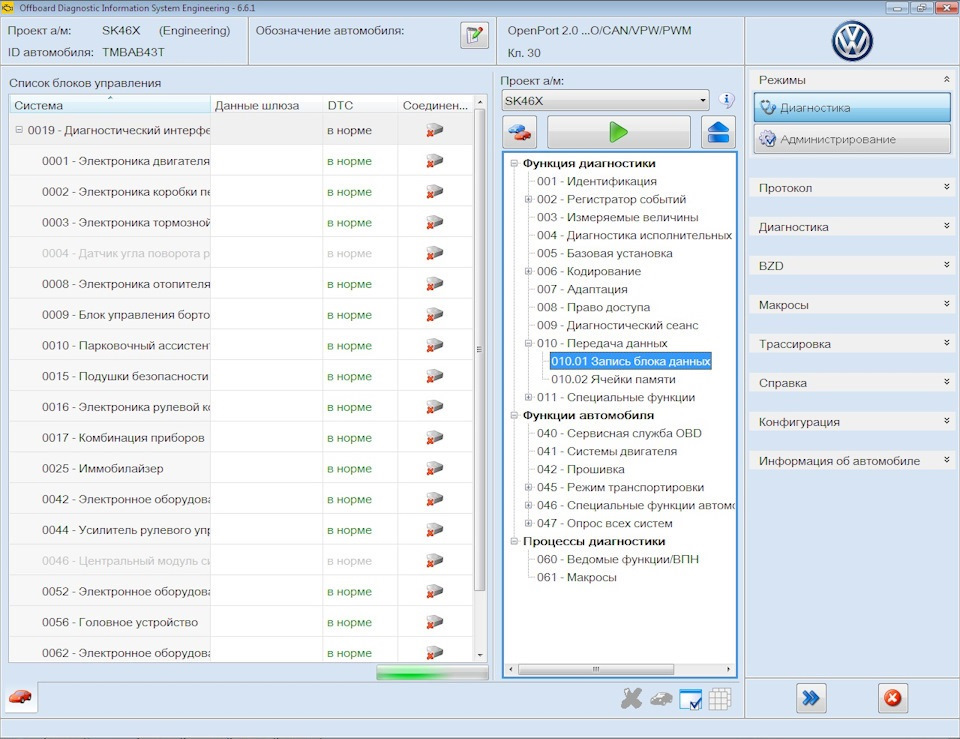Viewport: 960px width, 739px height.
Task: Collapse the 0019 - Диагностический интерфейс row
Action: tap(19, 130)
